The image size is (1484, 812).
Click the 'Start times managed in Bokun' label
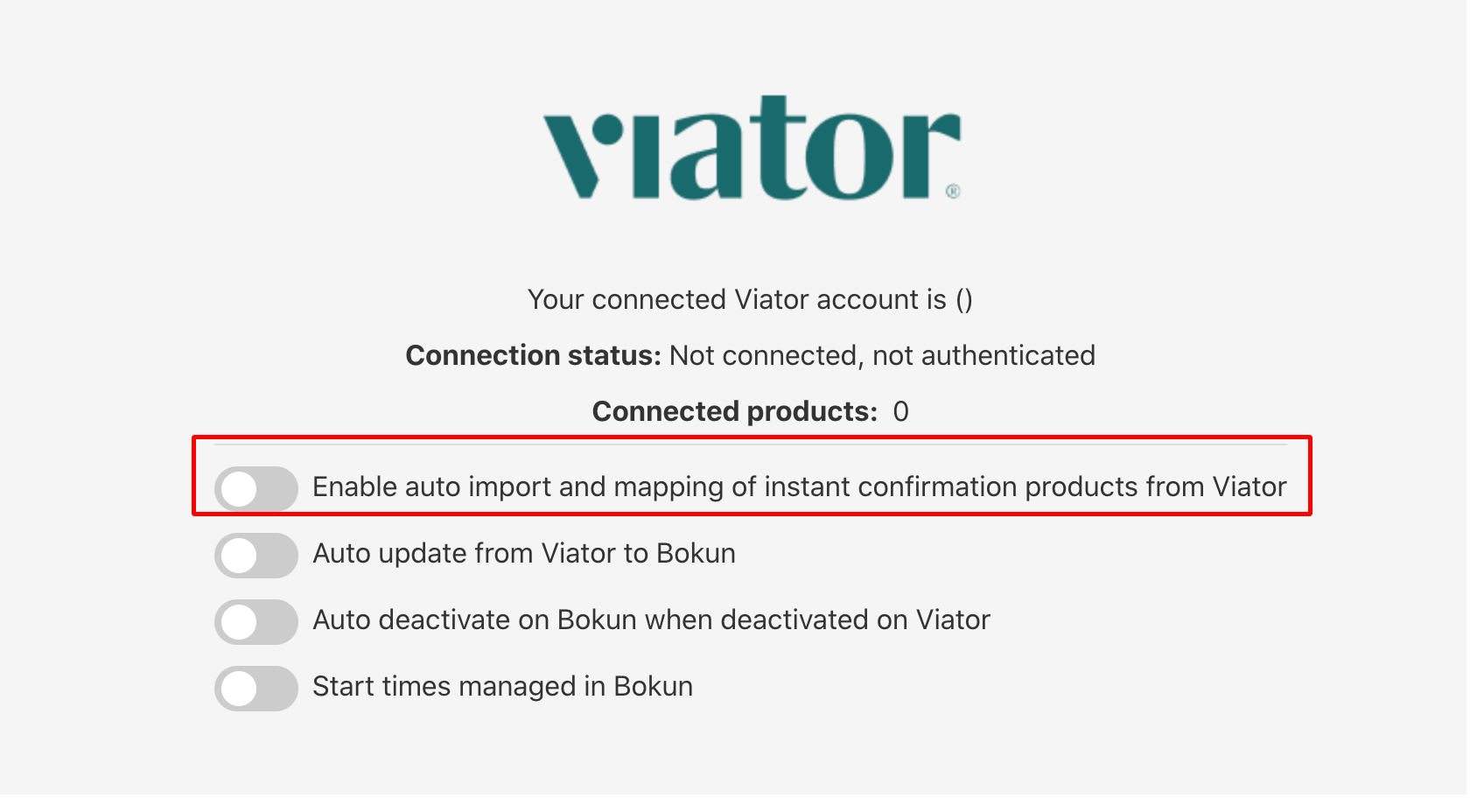tap(502, 686)
